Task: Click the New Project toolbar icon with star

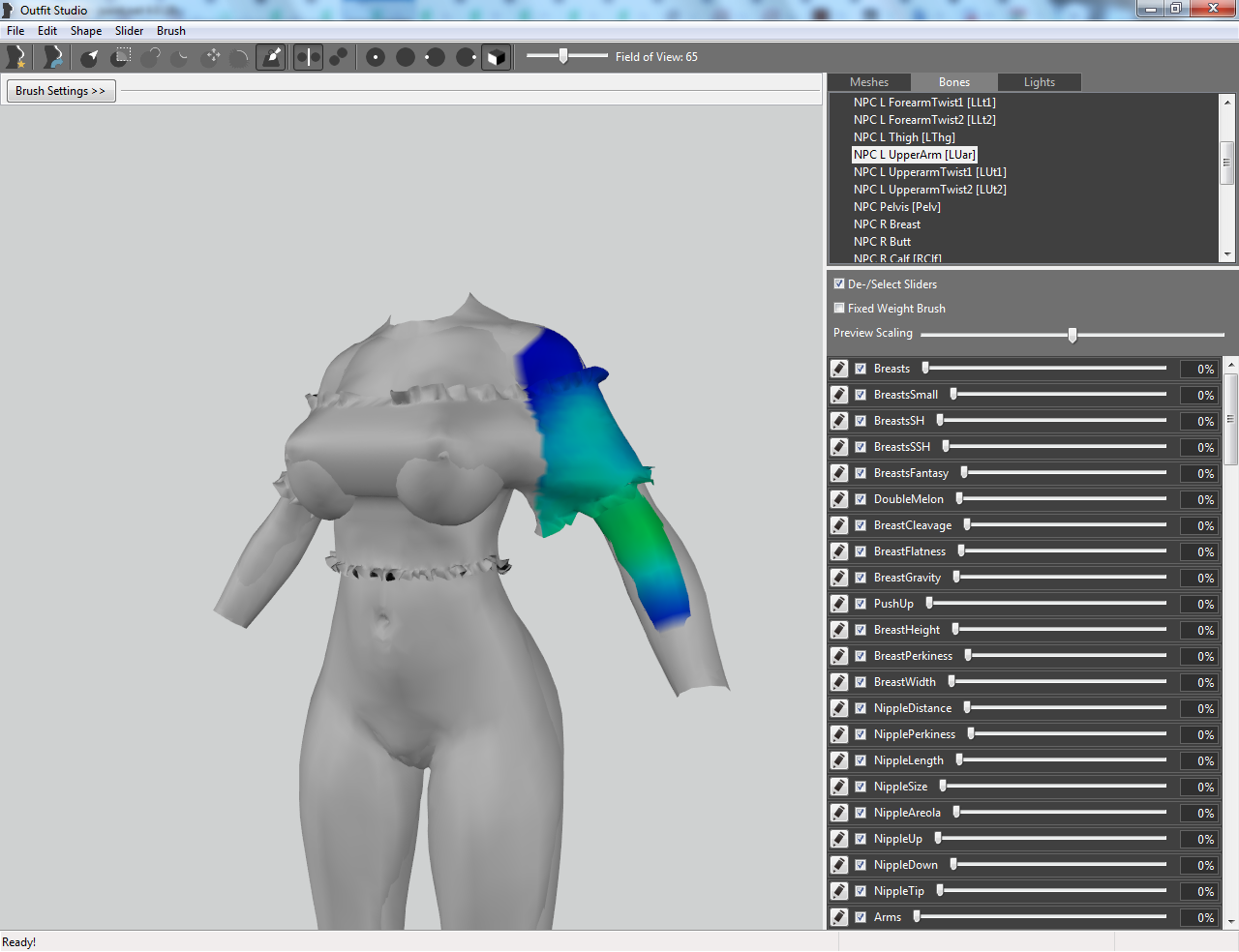Action: [x=15, y=57]
